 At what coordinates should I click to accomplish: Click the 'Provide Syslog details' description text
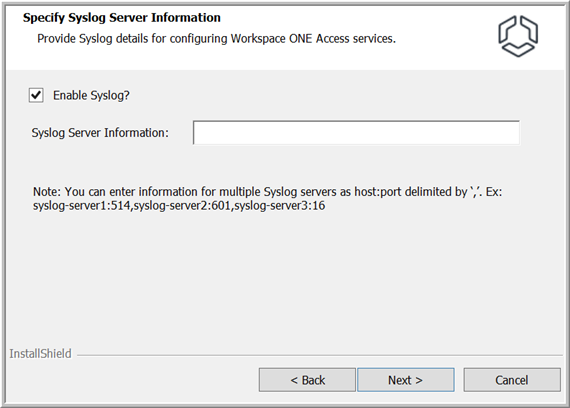point(216,39)
